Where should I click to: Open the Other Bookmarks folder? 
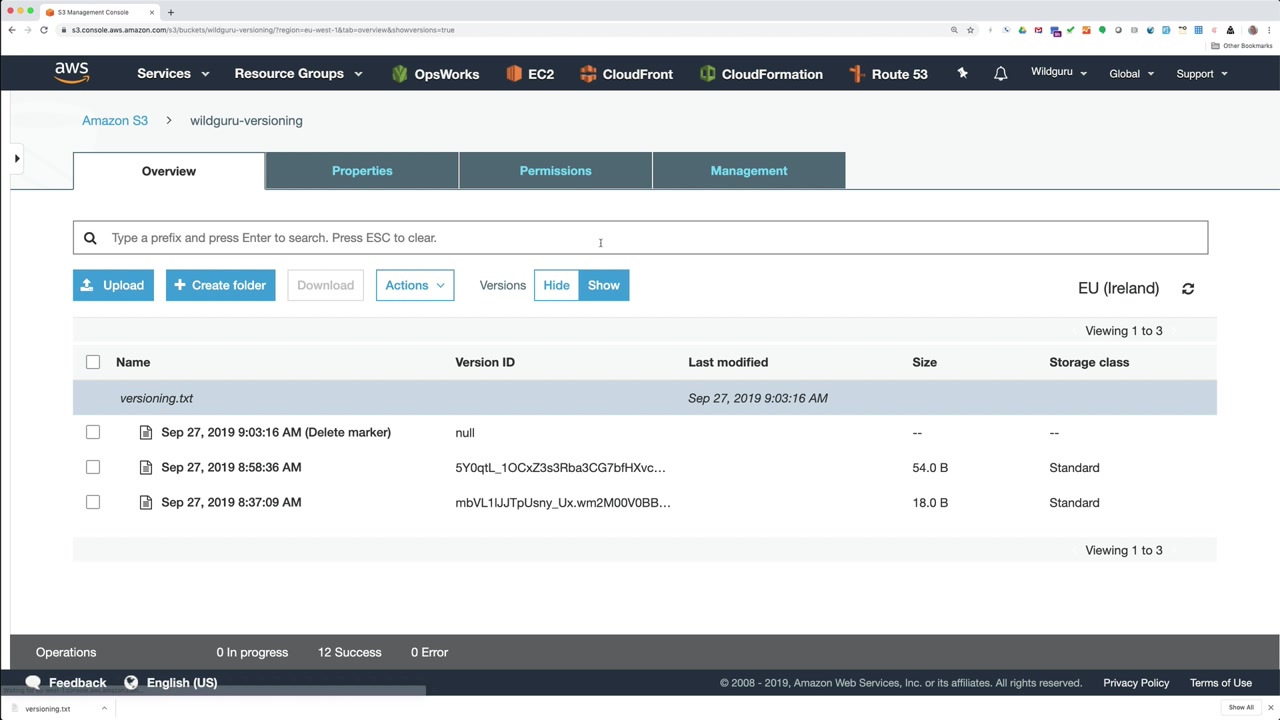[1242, 46]
